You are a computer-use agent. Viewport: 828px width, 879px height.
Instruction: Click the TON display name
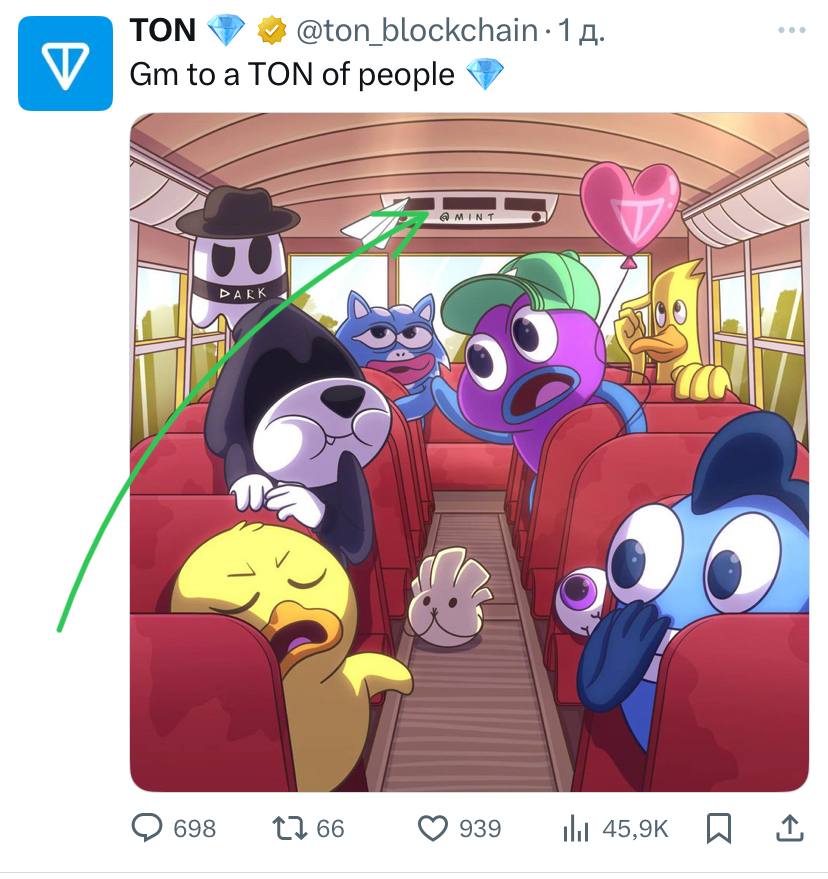tap(163, 30)
